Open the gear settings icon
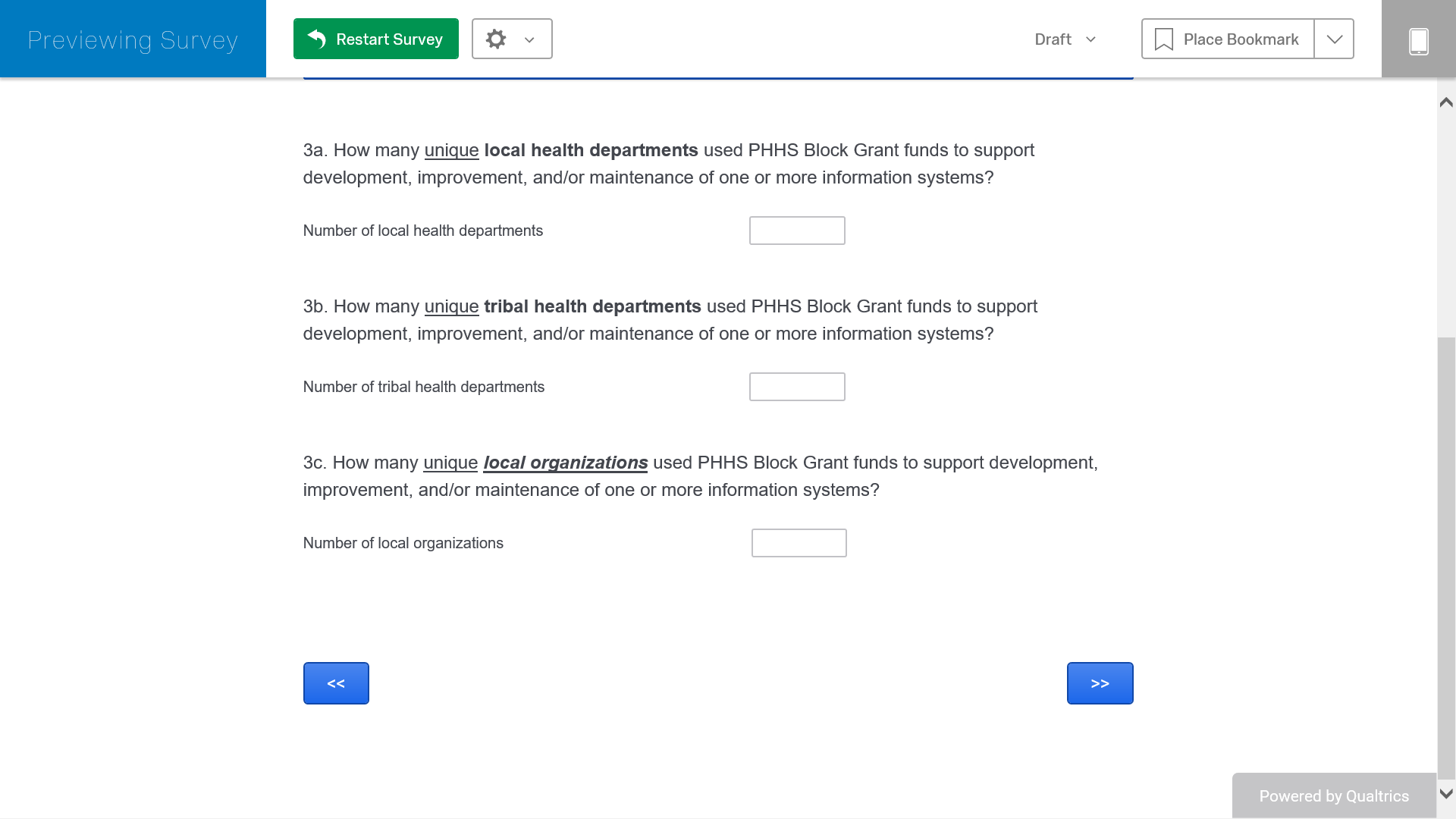The width and height of the screenshot is (1456, 819). pyautogui.click(x=496, y=39)
